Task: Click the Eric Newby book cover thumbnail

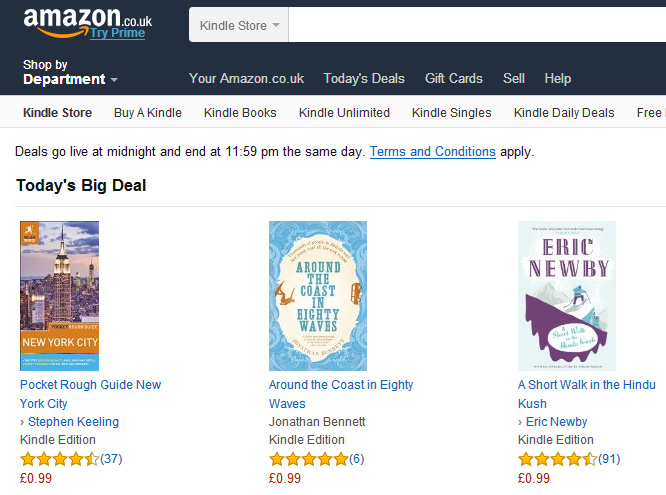Action: (x=566, y=296)
